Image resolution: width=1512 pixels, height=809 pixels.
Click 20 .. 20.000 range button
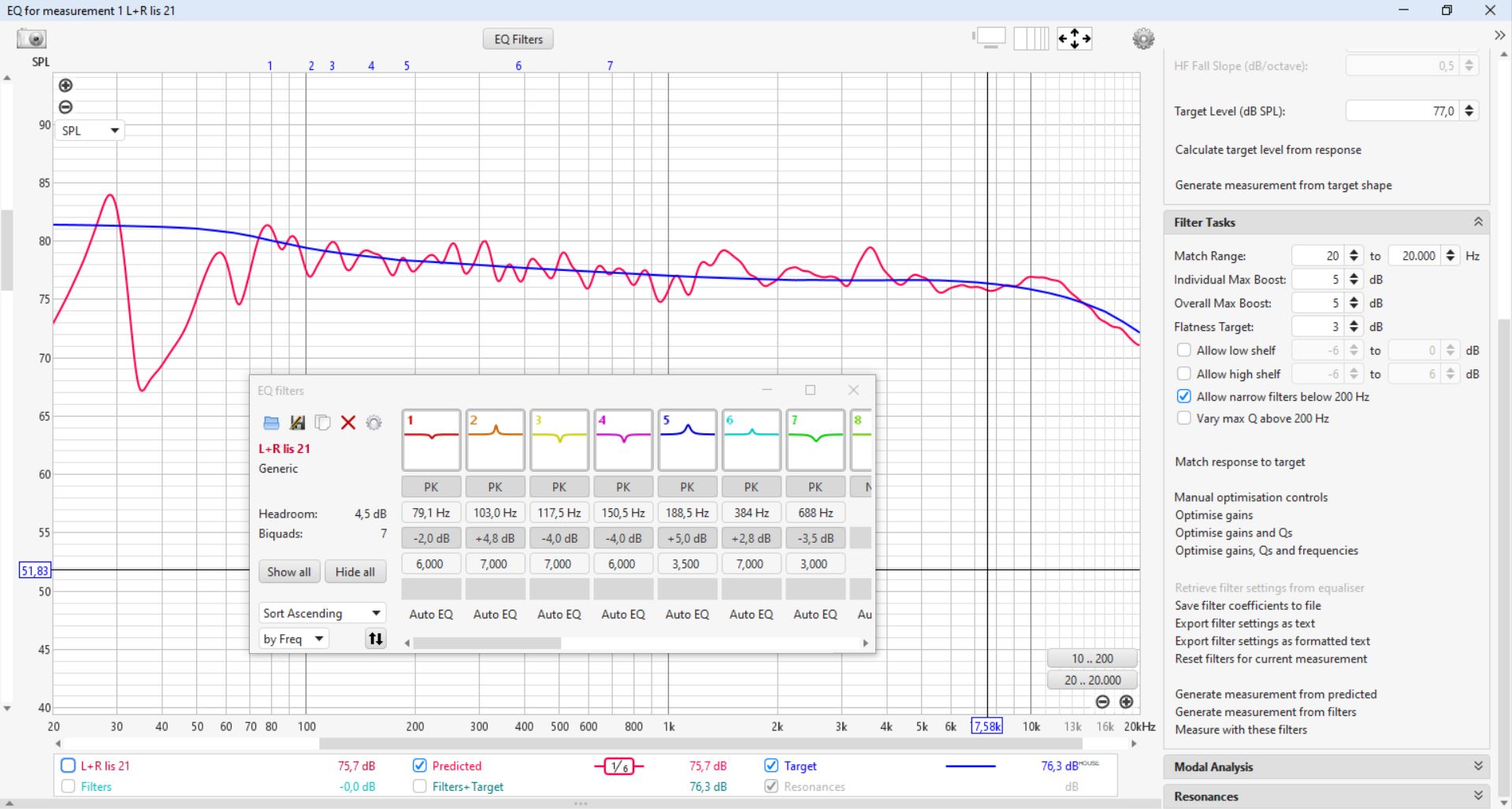coord(1092,680)
